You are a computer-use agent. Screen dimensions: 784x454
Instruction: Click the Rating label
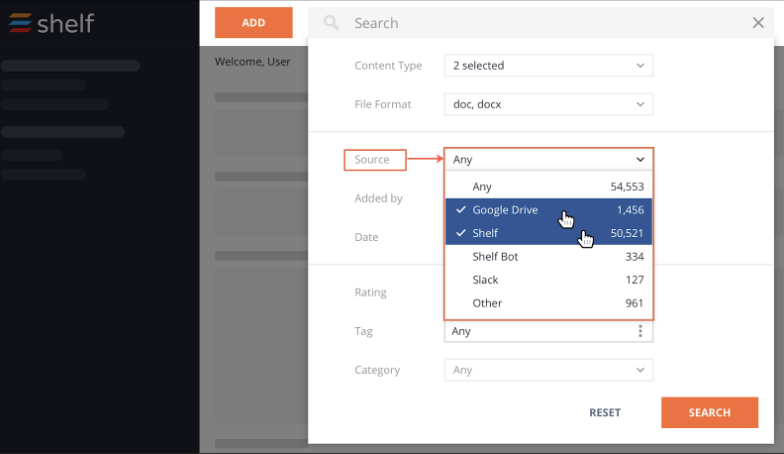click(370, 292)
